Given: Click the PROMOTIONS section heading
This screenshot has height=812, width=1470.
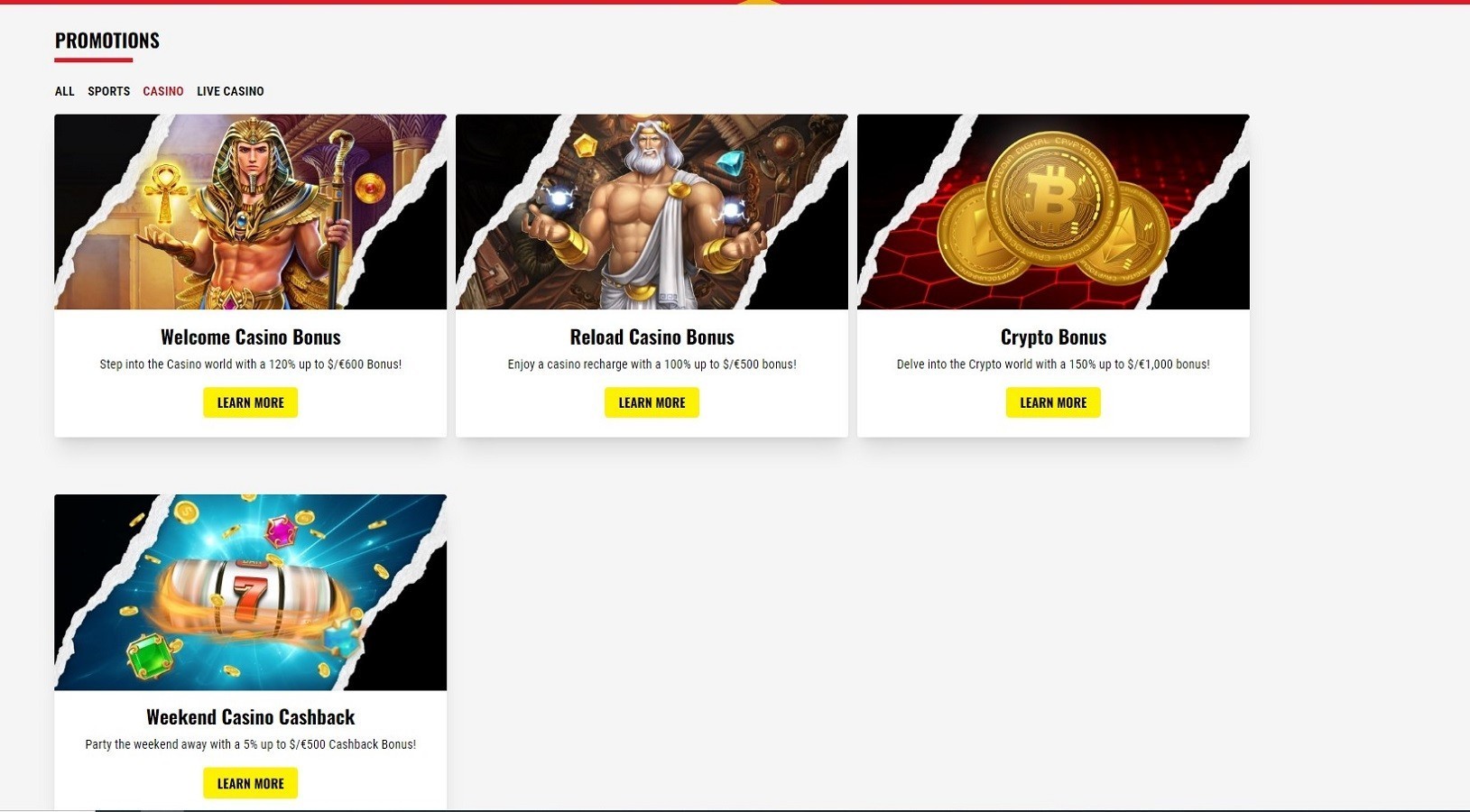Looking at the screenshot, I should pos(106,41).
